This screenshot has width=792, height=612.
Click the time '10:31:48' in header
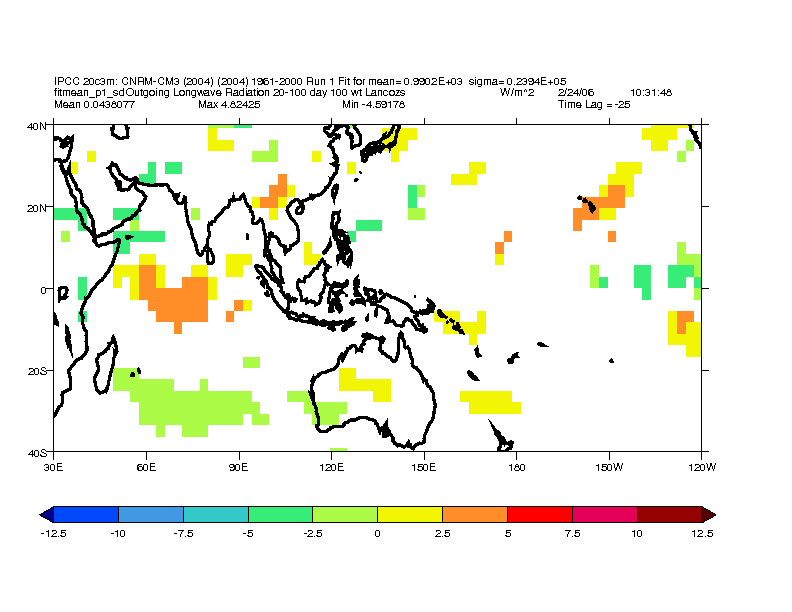tap(651, 92)
